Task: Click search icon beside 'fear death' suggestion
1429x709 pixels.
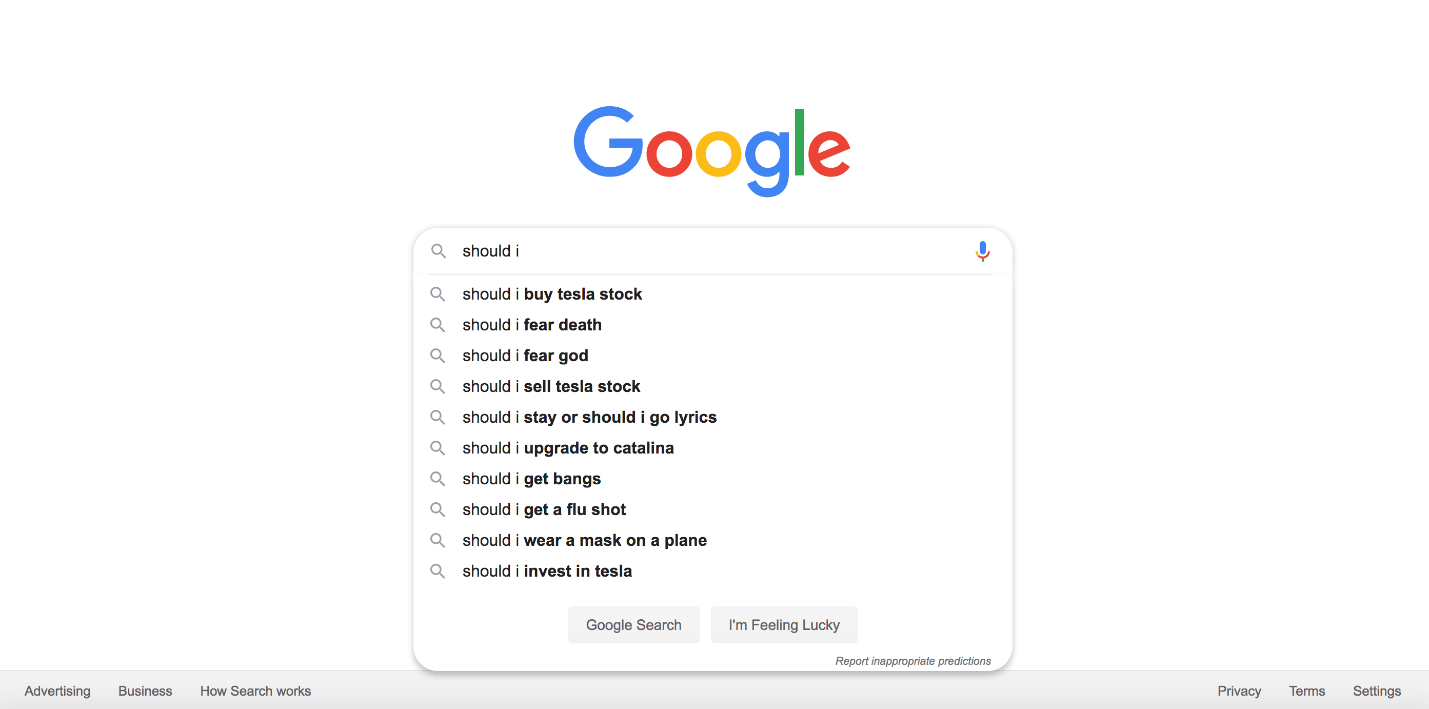Action: point(438,325)
